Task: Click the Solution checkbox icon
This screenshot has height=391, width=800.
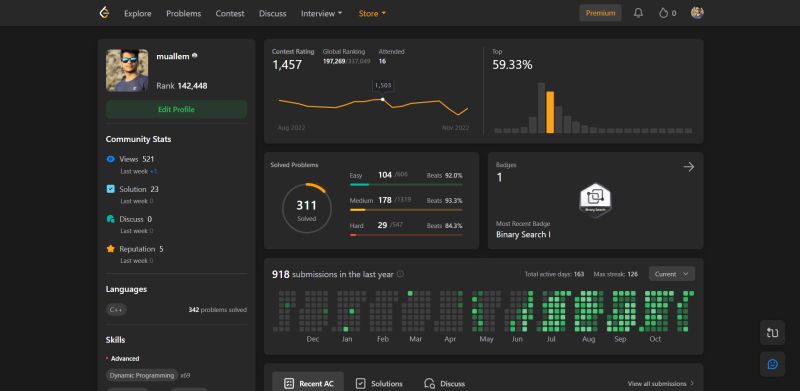Action: coord(111,189)
